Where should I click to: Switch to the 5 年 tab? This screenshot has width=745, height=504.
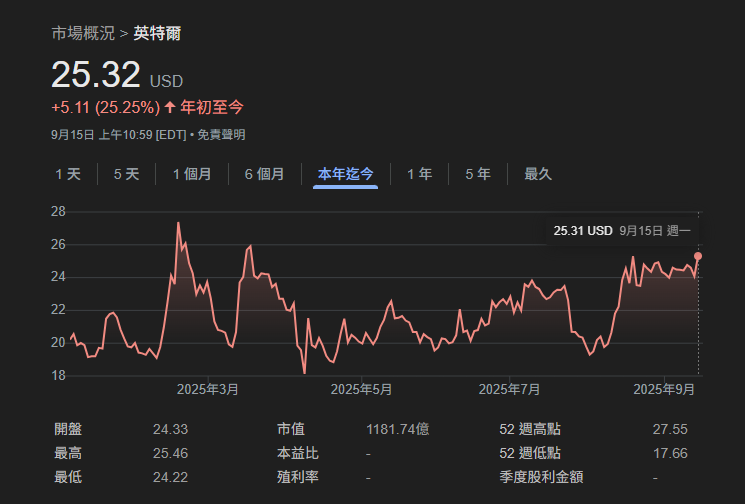tap(478, 174)
